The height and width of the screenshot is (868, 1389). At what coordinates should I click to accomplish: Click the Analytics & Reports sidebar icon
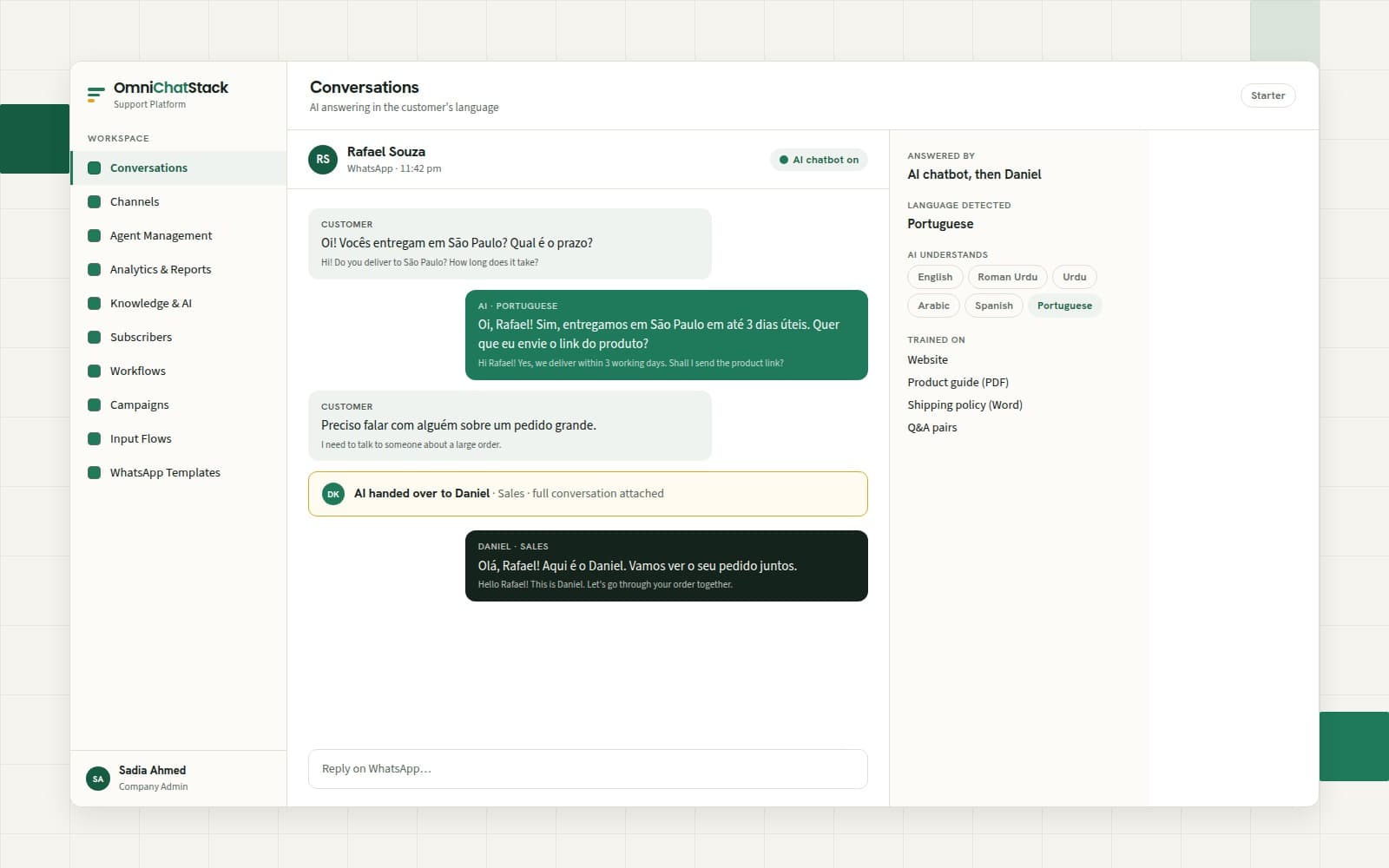click(x=95, y=269)
